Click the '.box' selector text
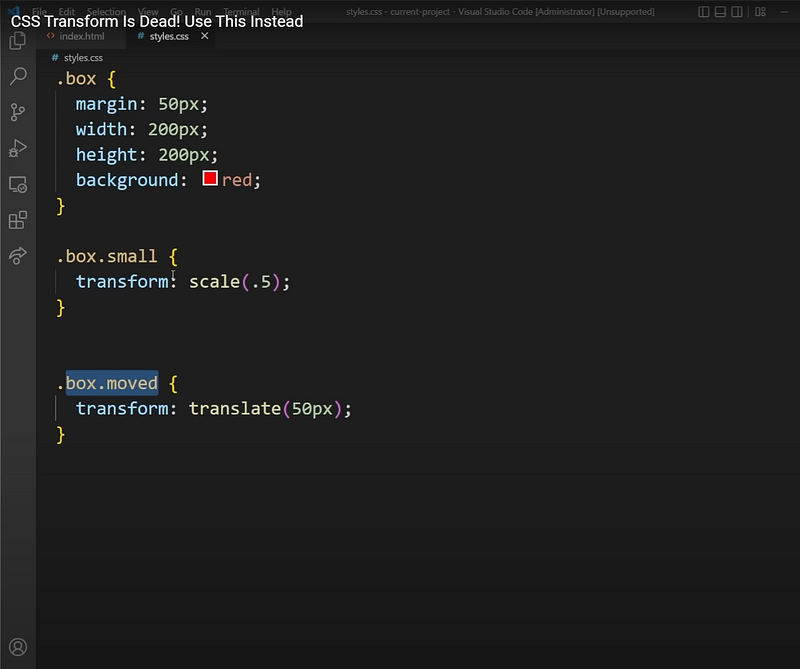 coord(76,79)
